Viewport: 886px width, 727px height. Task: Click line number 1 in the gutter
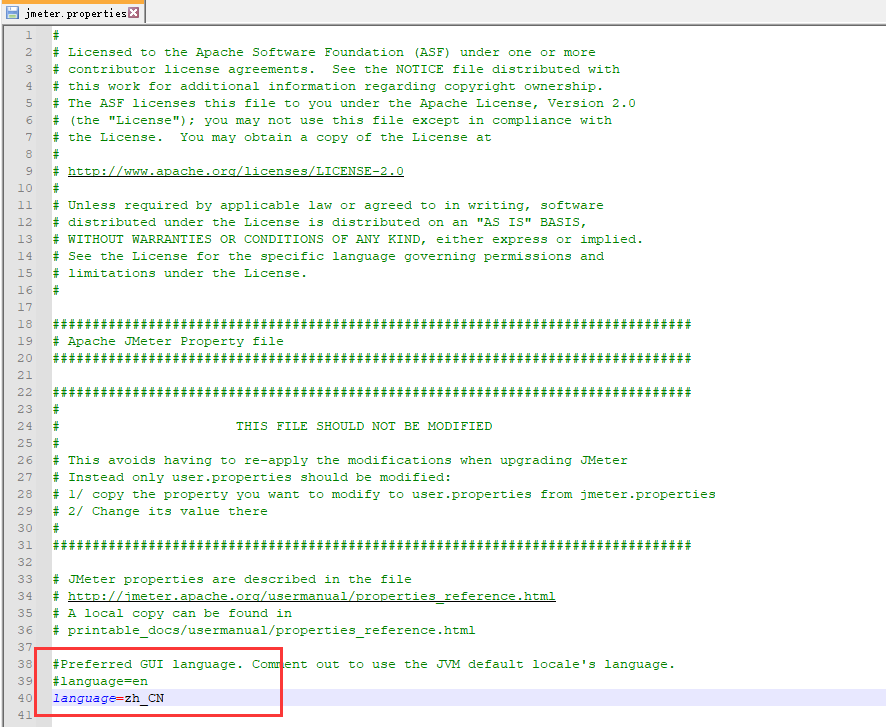(28, 35)
